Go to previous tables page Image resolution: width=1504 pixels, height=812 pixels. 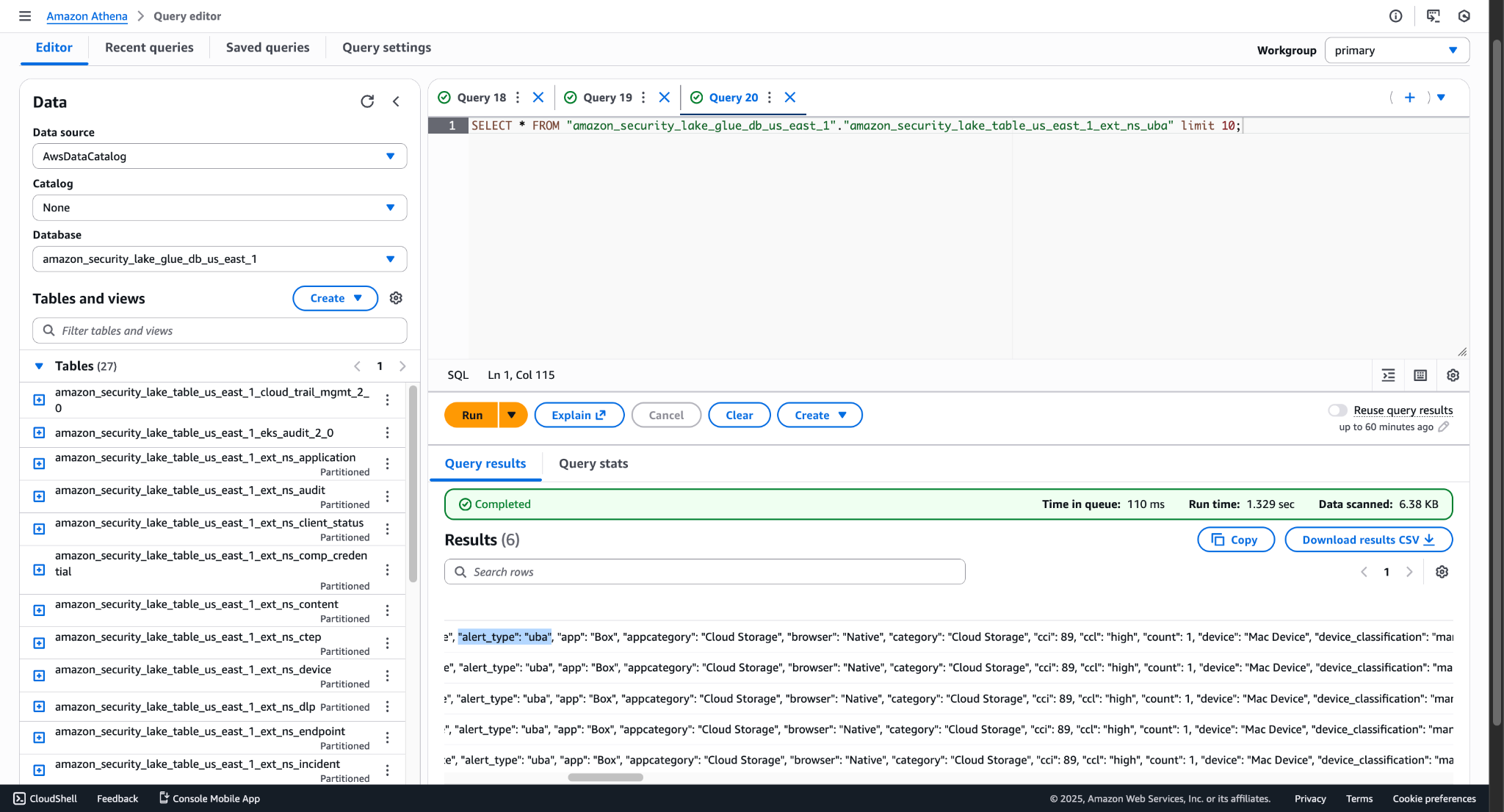pos(358,366)
